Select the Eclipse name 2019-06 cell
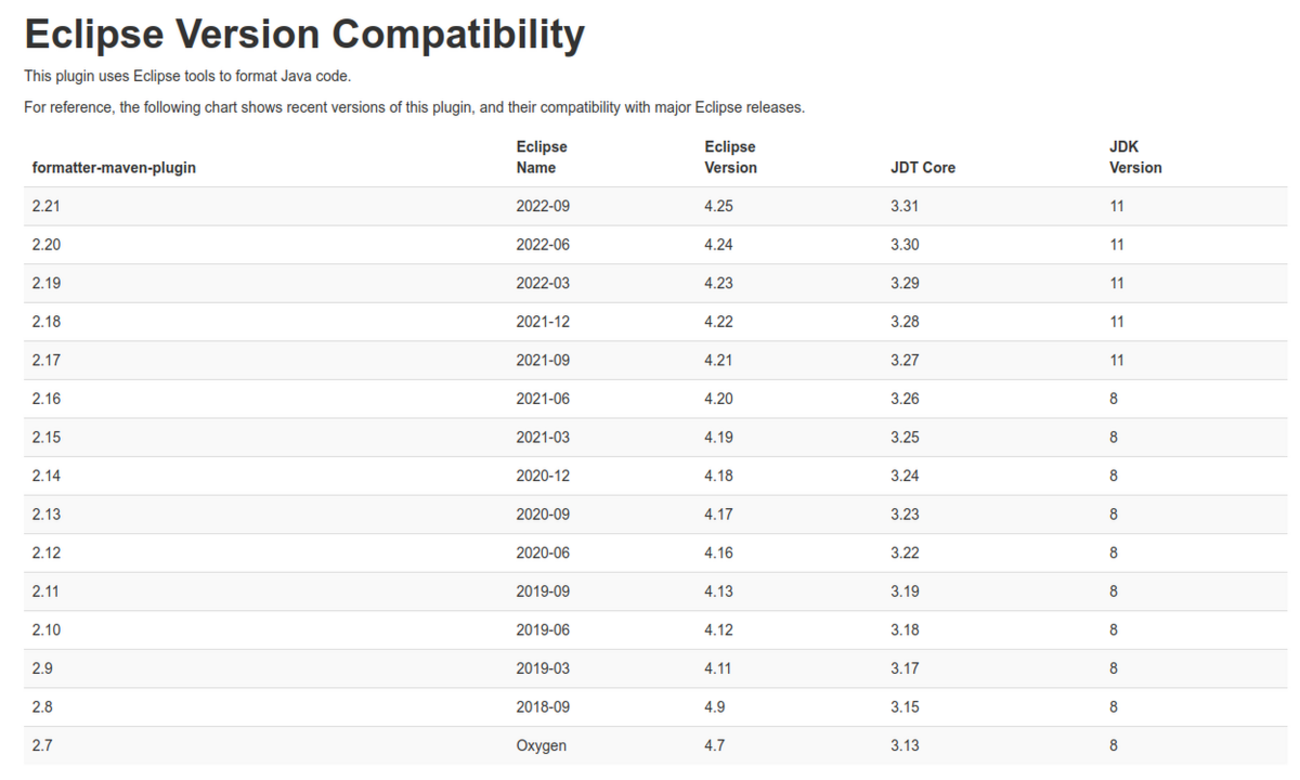 pyautogui.click(x=542, y=630)
